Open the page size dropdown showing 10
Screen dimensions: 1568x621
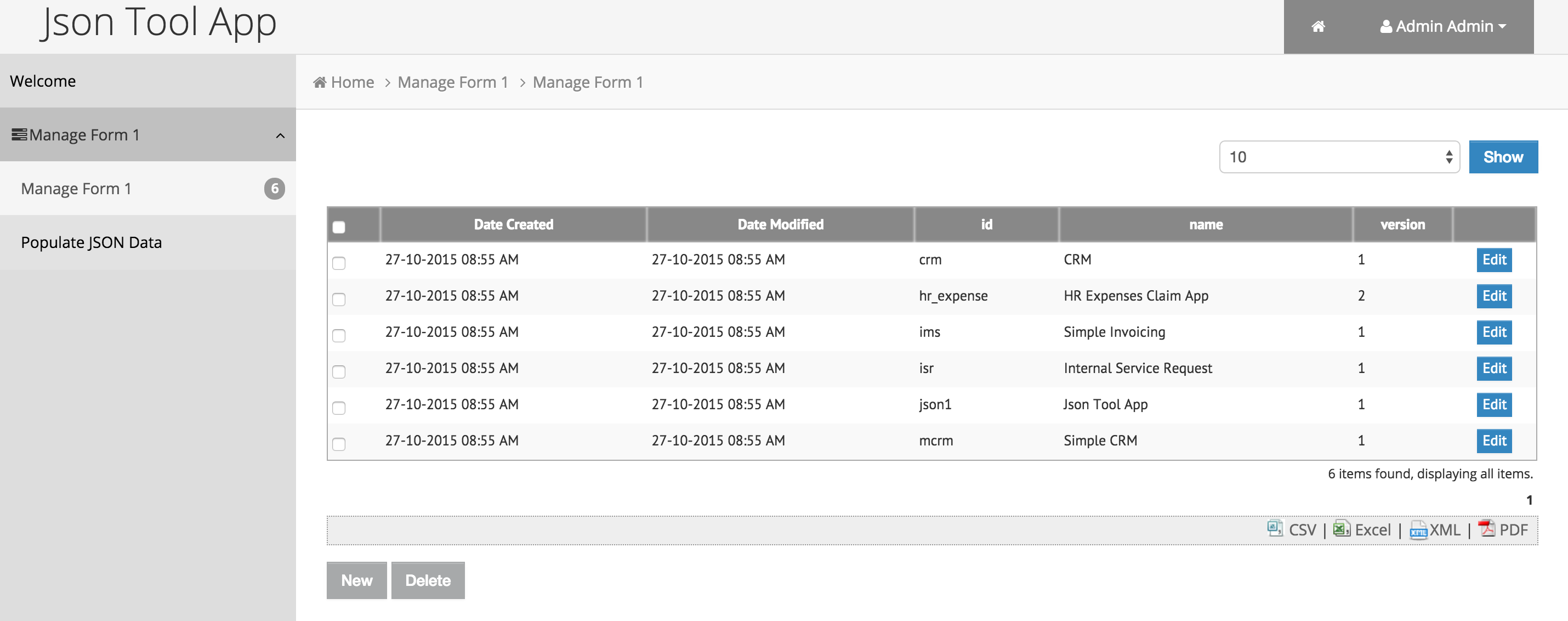point(1338,157)
